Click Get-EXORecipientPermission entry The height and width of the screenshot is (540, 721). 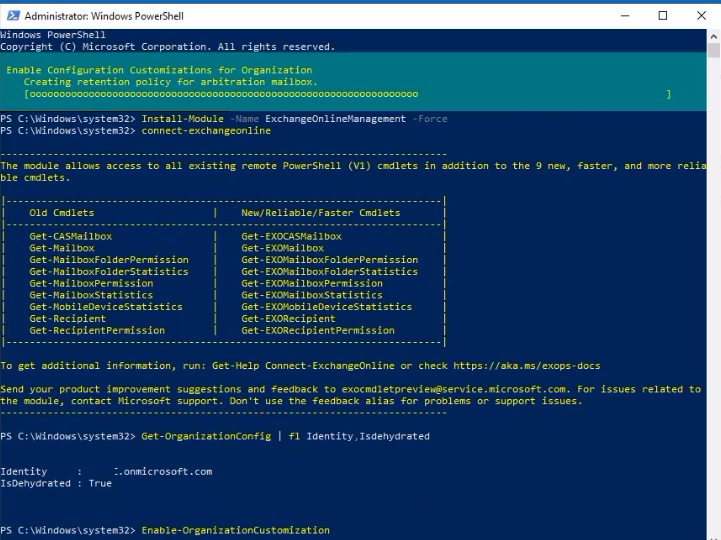pyautogui.click(x=318, y=331)
